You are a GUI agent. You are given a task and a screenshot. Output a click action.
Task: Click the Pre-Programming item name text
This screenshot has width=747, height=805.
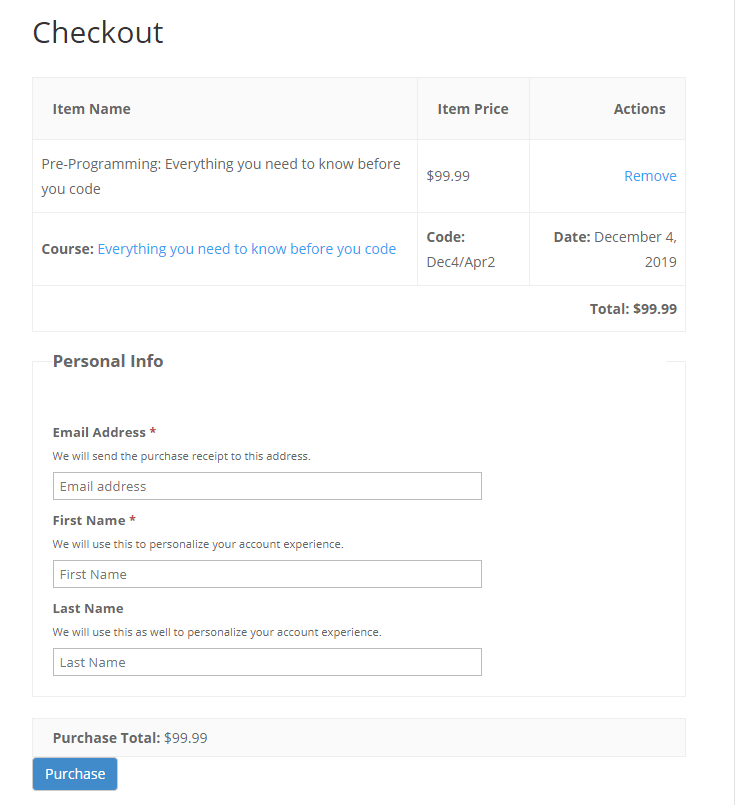[221, 176]
